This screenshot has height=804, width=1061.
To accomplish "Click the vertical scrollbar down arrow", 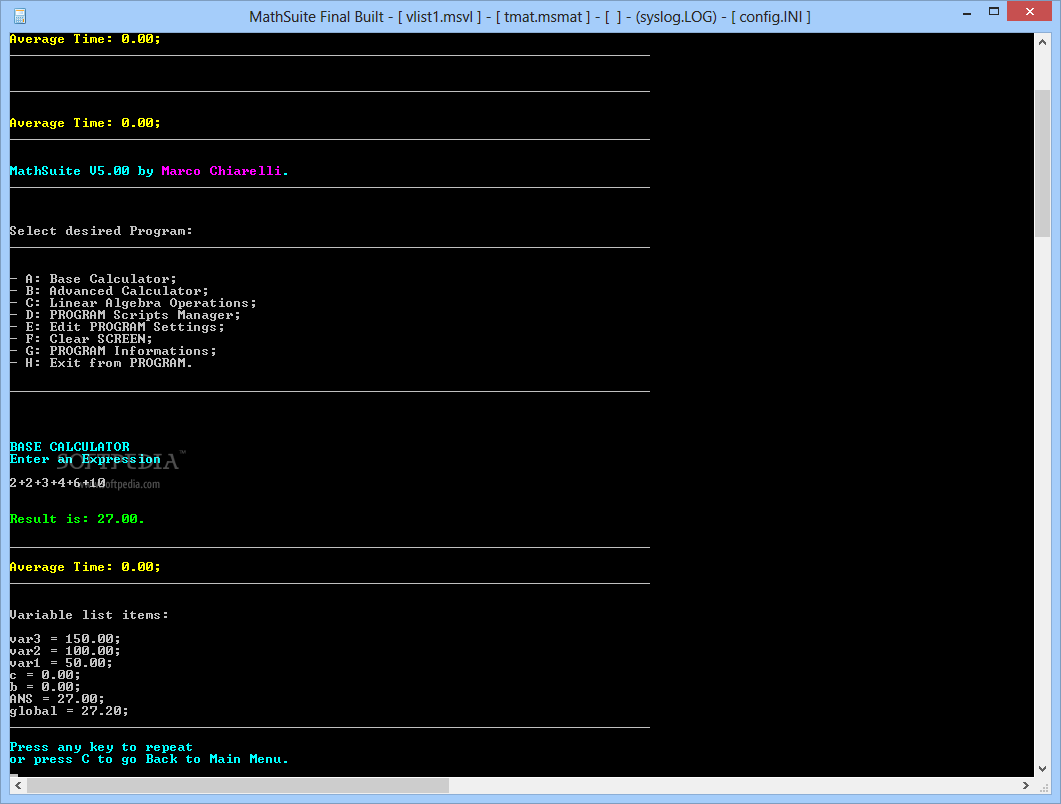I will [x=1042, y=768].
